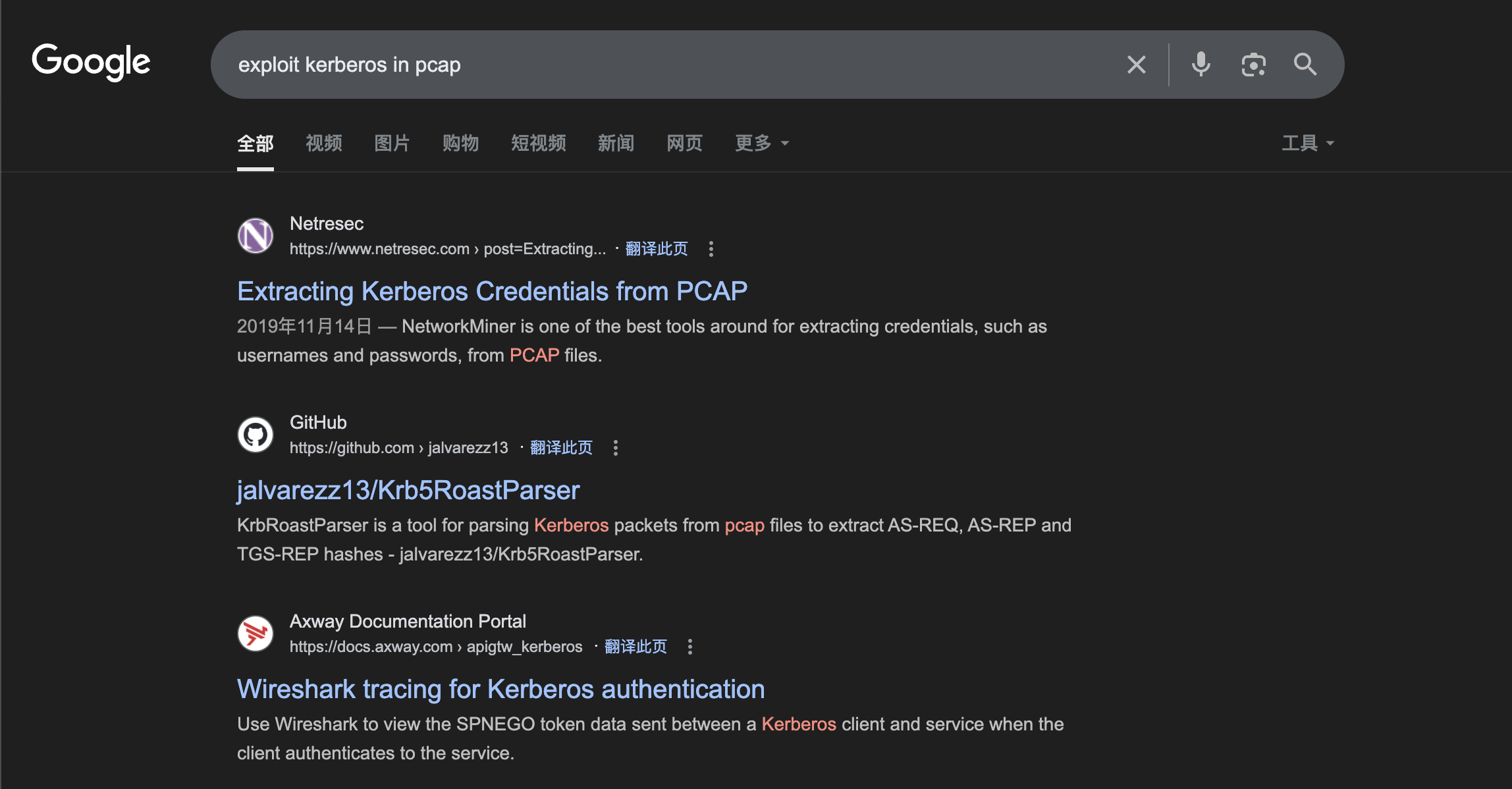
Task: Open three-dot menu for Axway result
Action: click(689, 647)
